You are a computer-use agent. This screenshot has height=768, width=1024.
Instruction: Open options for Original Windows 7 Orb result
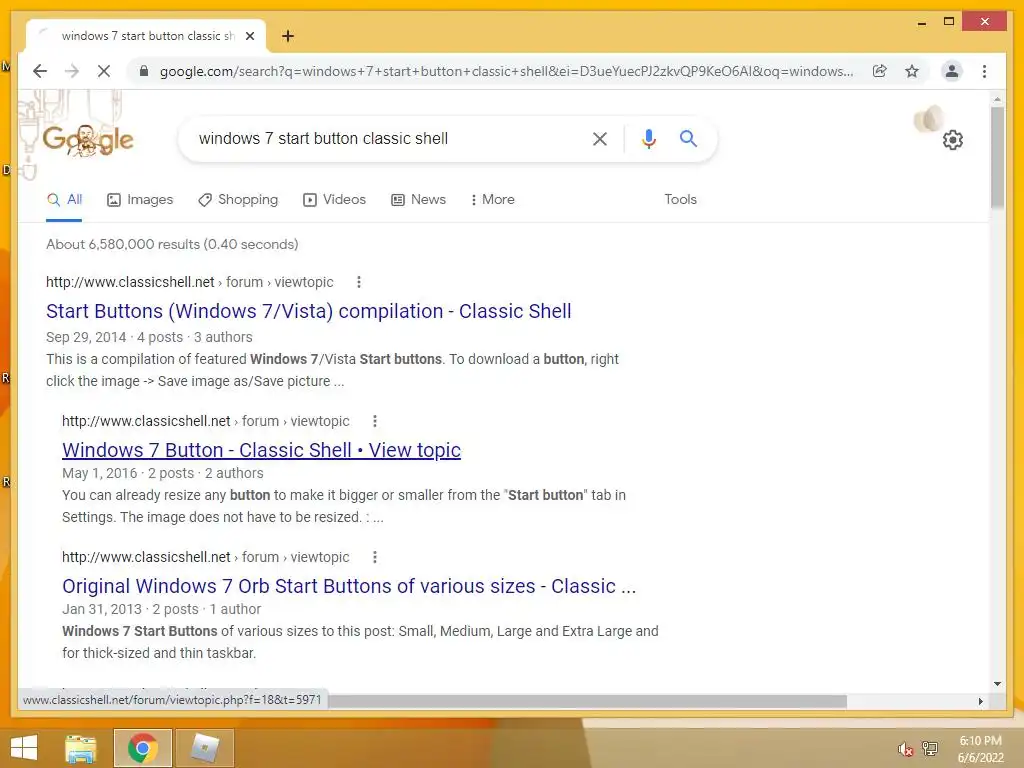(375, 557)
